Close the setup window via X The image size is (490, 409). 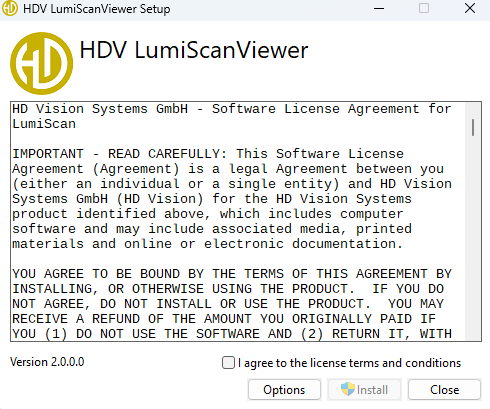click(470, 8)
